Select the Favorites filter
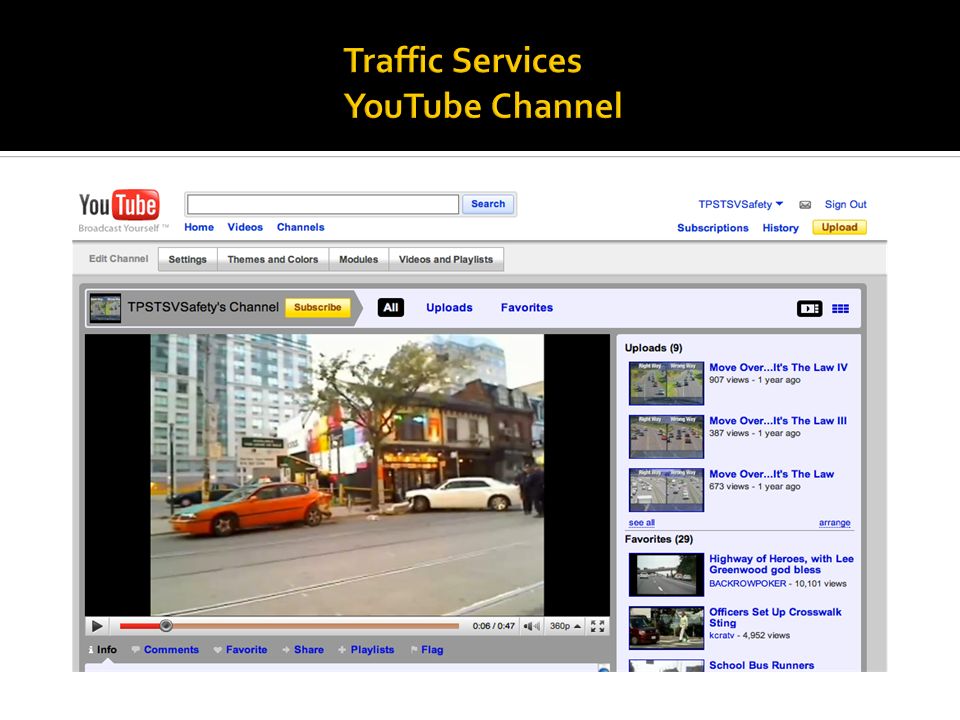The image size is (960, 720). tap(527, 307)
